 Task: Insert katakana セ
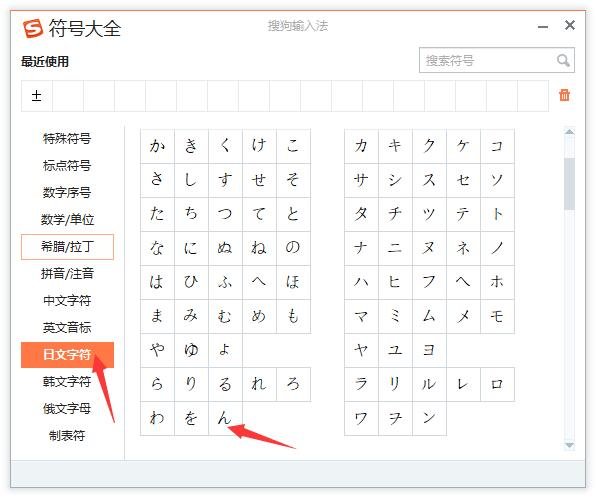tap(463, 180)
